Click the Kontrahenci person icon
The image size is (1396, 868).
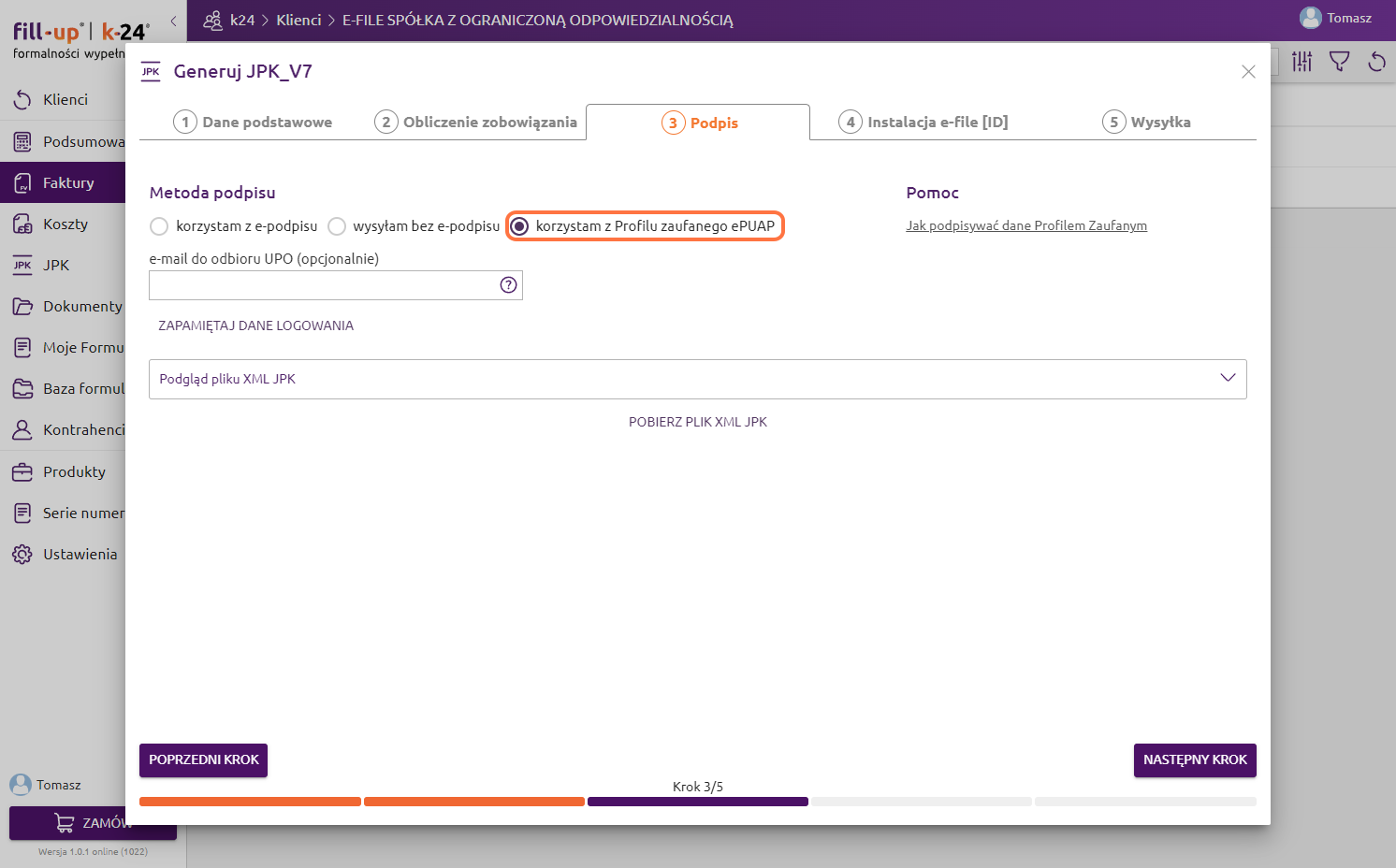22,430
